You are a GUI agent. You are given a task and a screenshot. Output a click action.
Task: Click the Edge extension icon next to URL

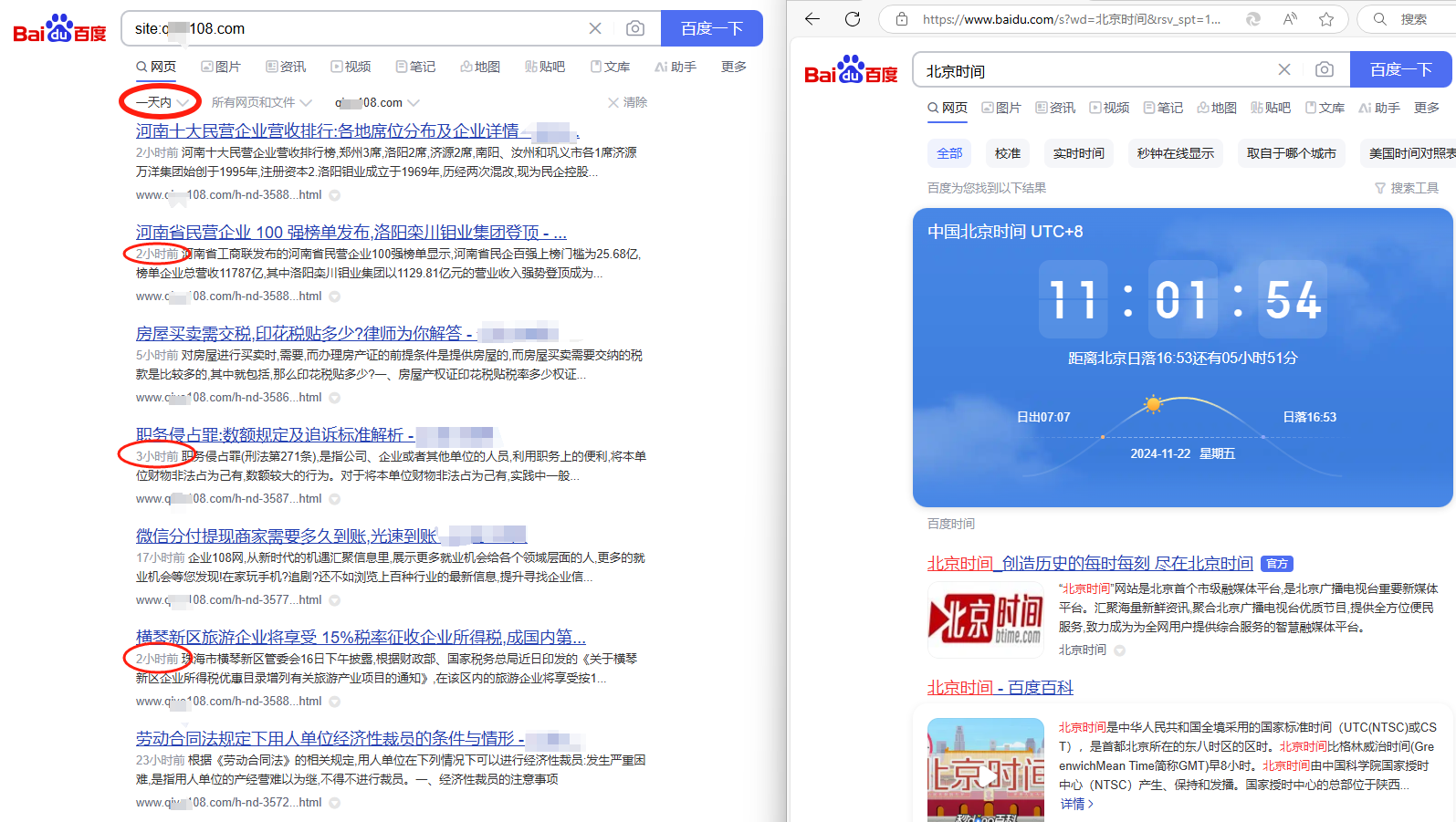(1253, 19)
